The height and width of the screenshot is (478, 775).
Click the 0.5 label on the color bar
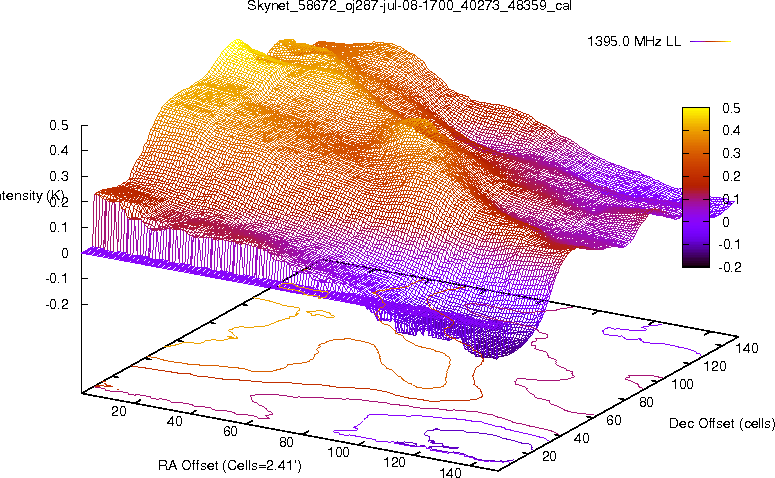point(731,108)
